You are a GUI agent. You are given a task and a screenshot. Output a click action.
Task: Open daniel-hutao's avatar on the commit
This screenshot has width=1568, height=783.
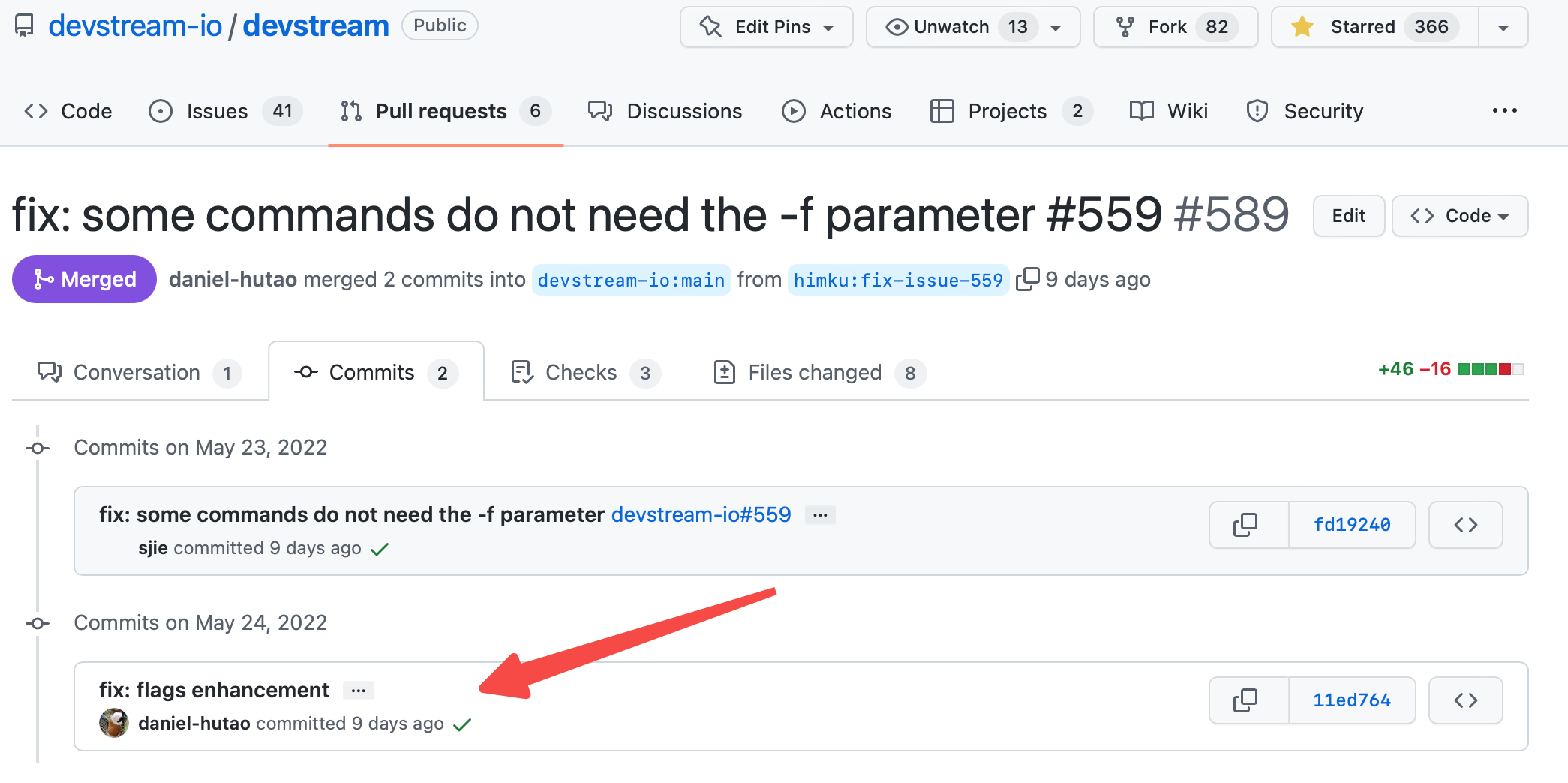pos(114,723)
